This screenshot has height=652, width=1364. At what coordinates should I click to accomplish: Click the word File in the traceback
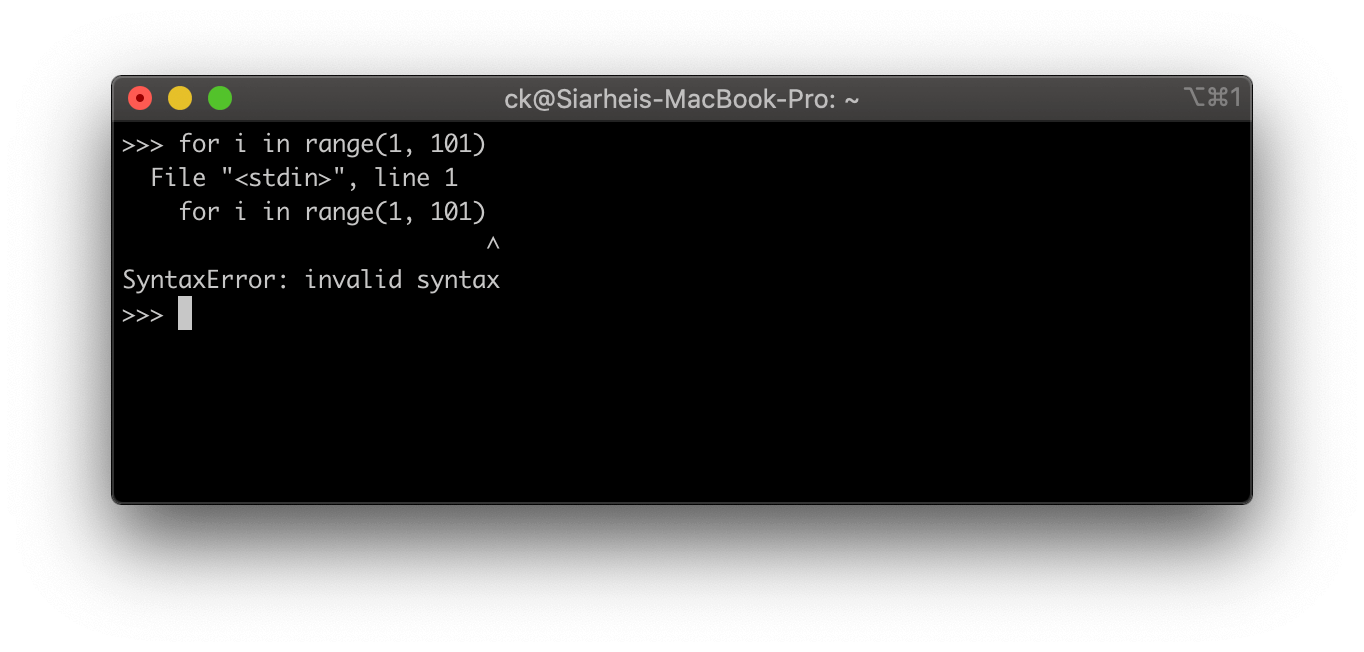[178, 178]
